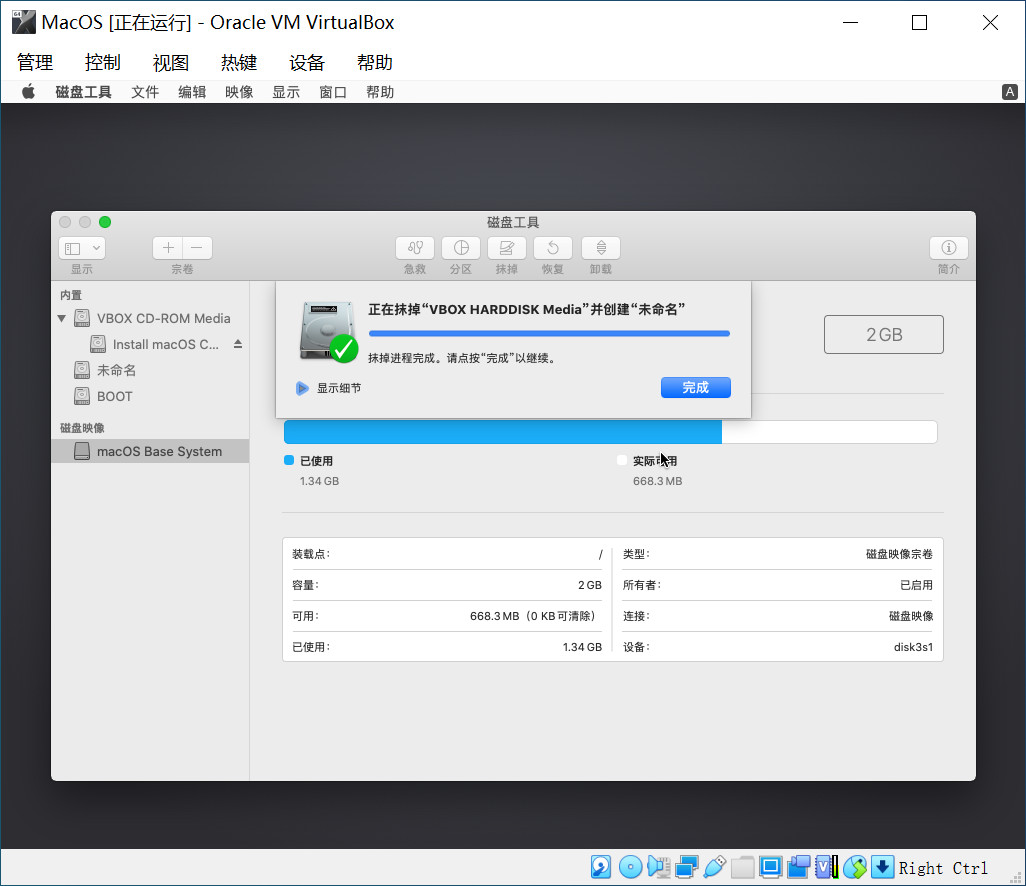1026x886 pixels.
Task: Click the CPU virtualization V status icon
Action: [x=826, y=867]
